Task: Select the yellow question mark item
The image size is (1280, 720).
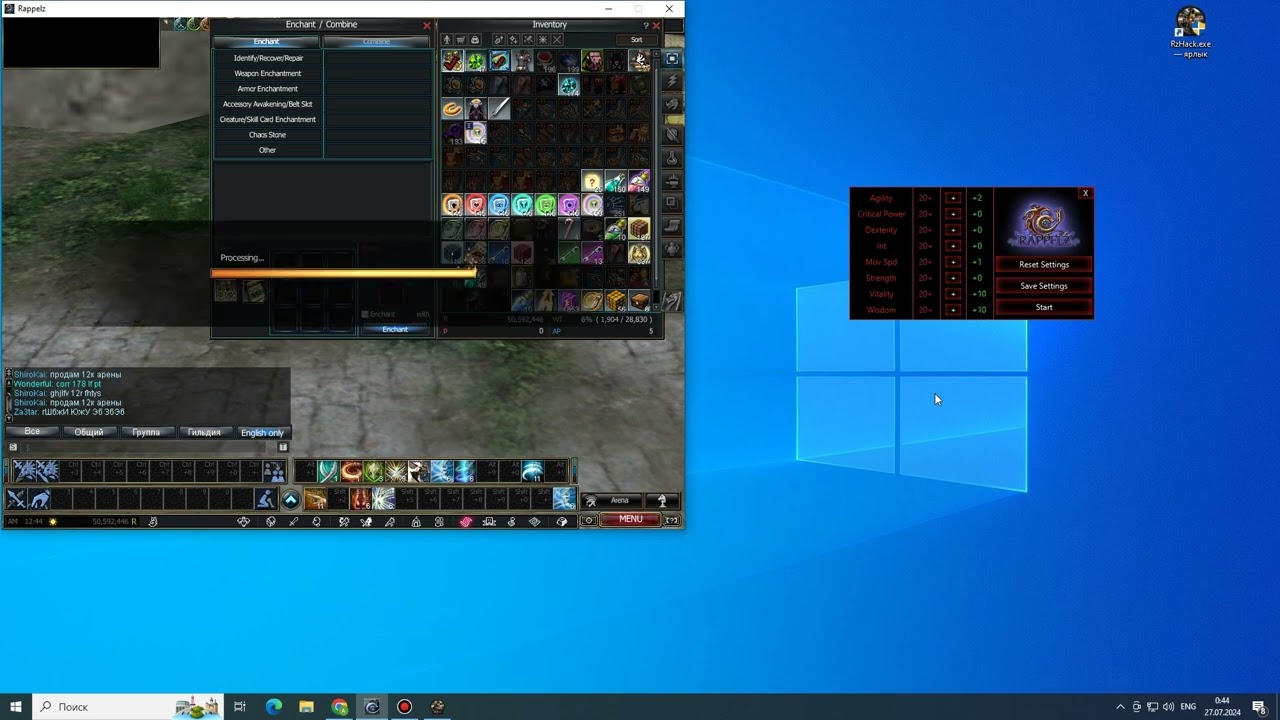Action: tap(593, 181)
